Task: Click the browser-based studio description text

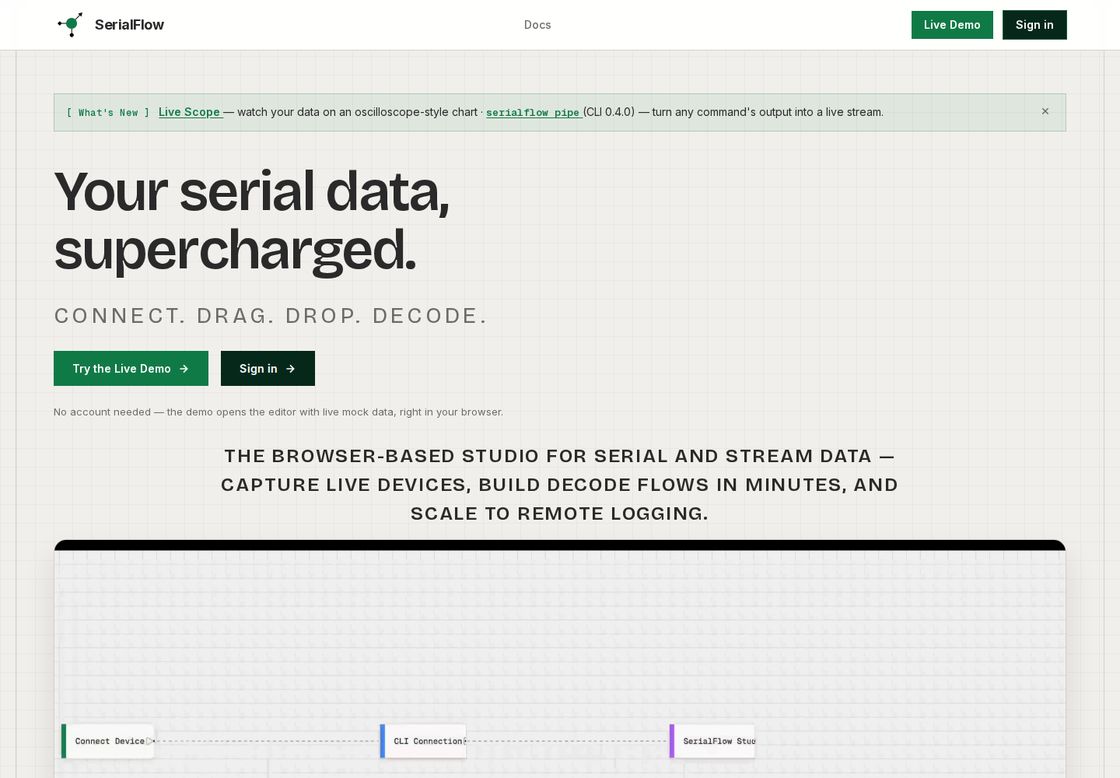Action: 559,484
